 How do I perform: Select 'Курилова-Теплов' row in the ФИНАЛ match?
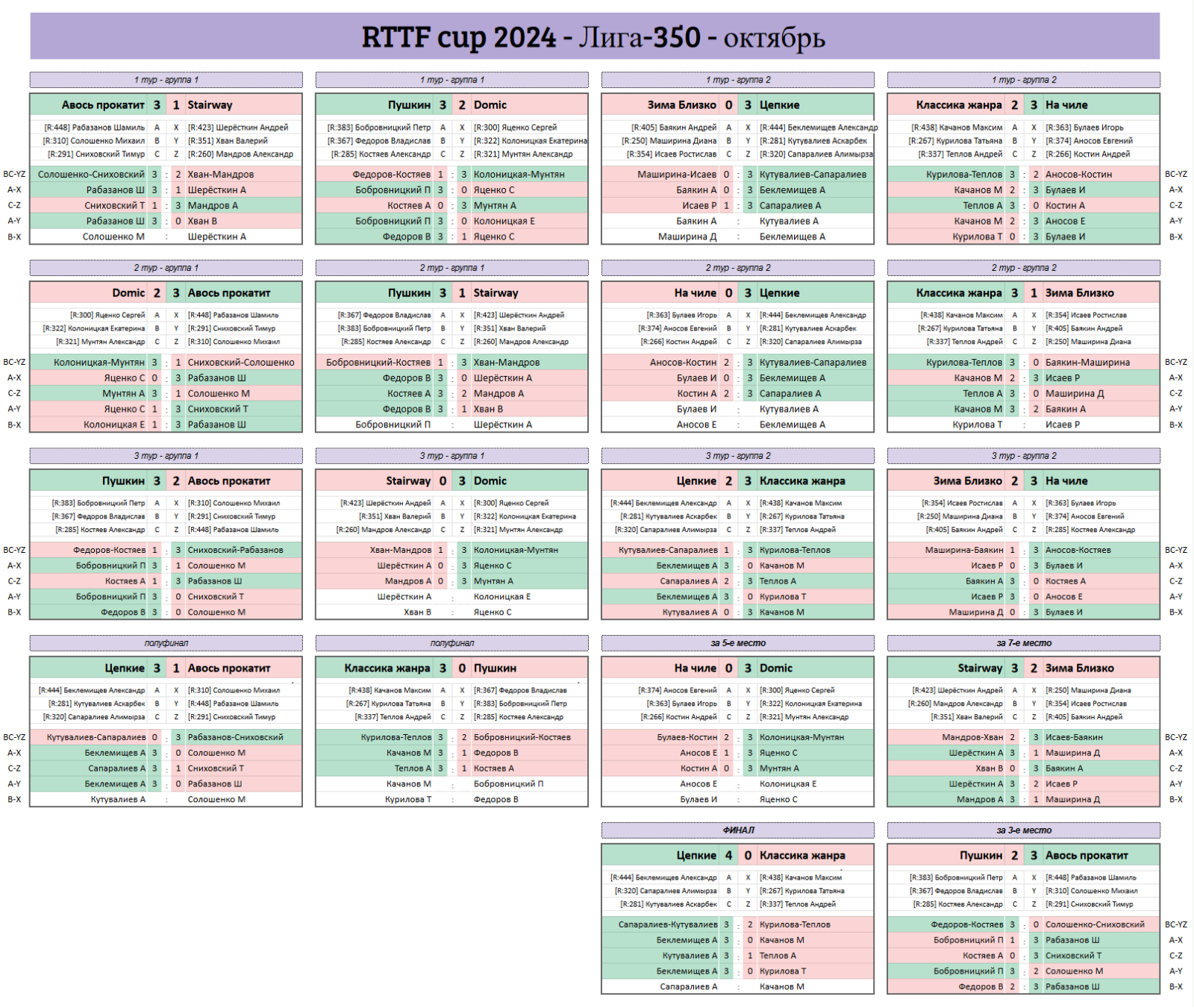point(795,924)
